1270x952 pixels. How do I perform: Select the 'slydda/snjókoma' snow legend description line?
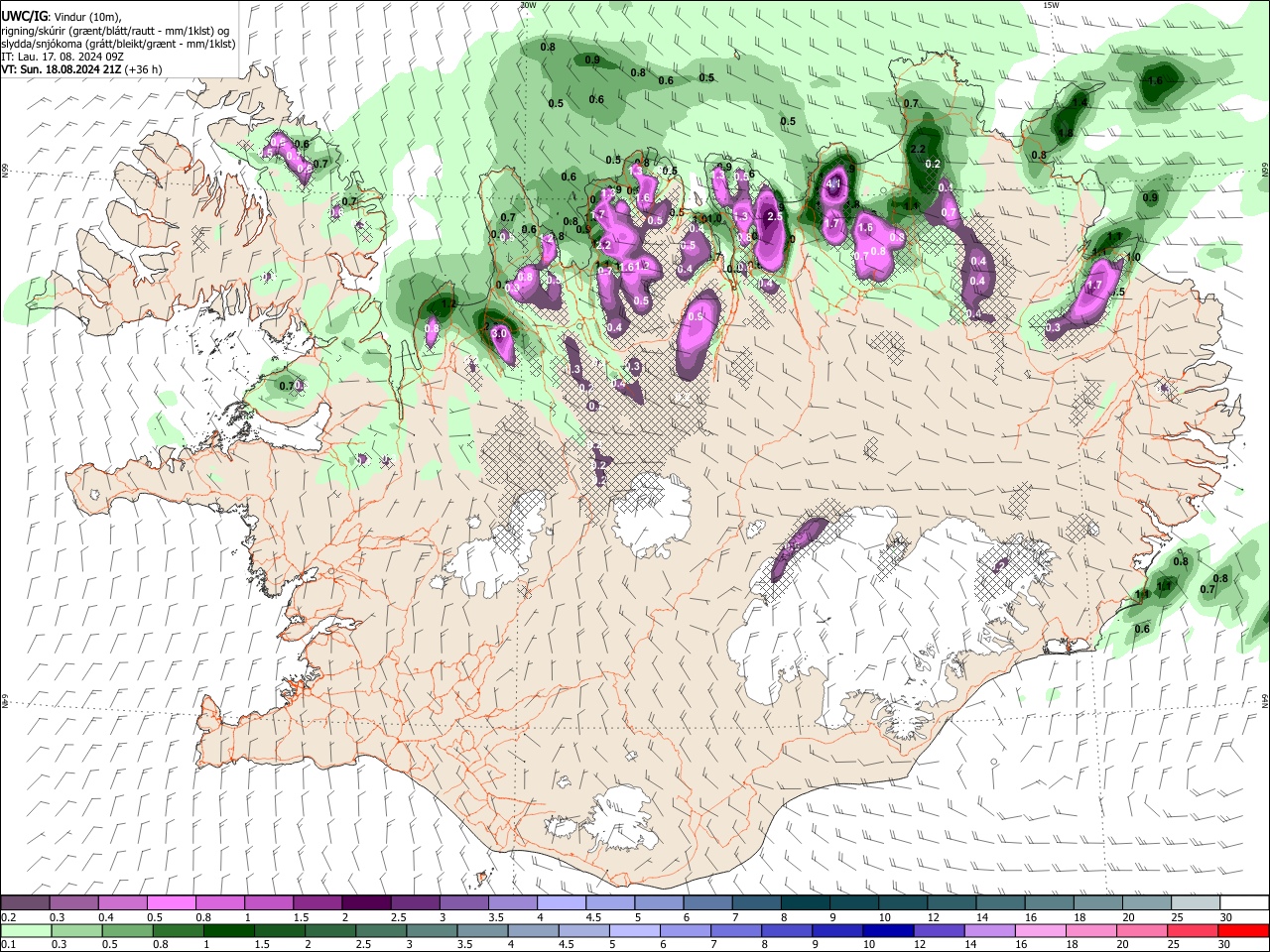(118, 44)
